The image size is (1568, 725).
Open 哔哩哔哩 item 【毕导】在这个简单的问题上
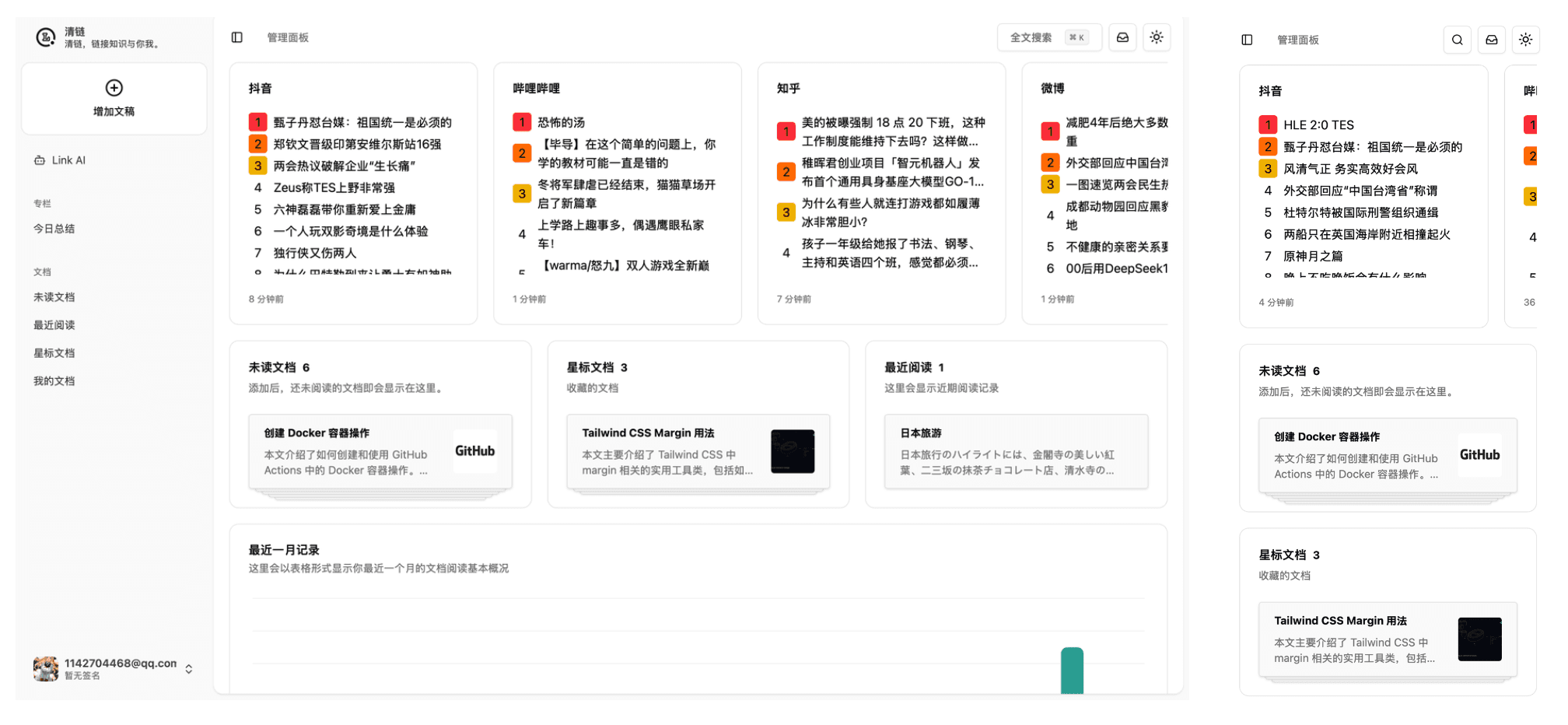click(627, 153)
